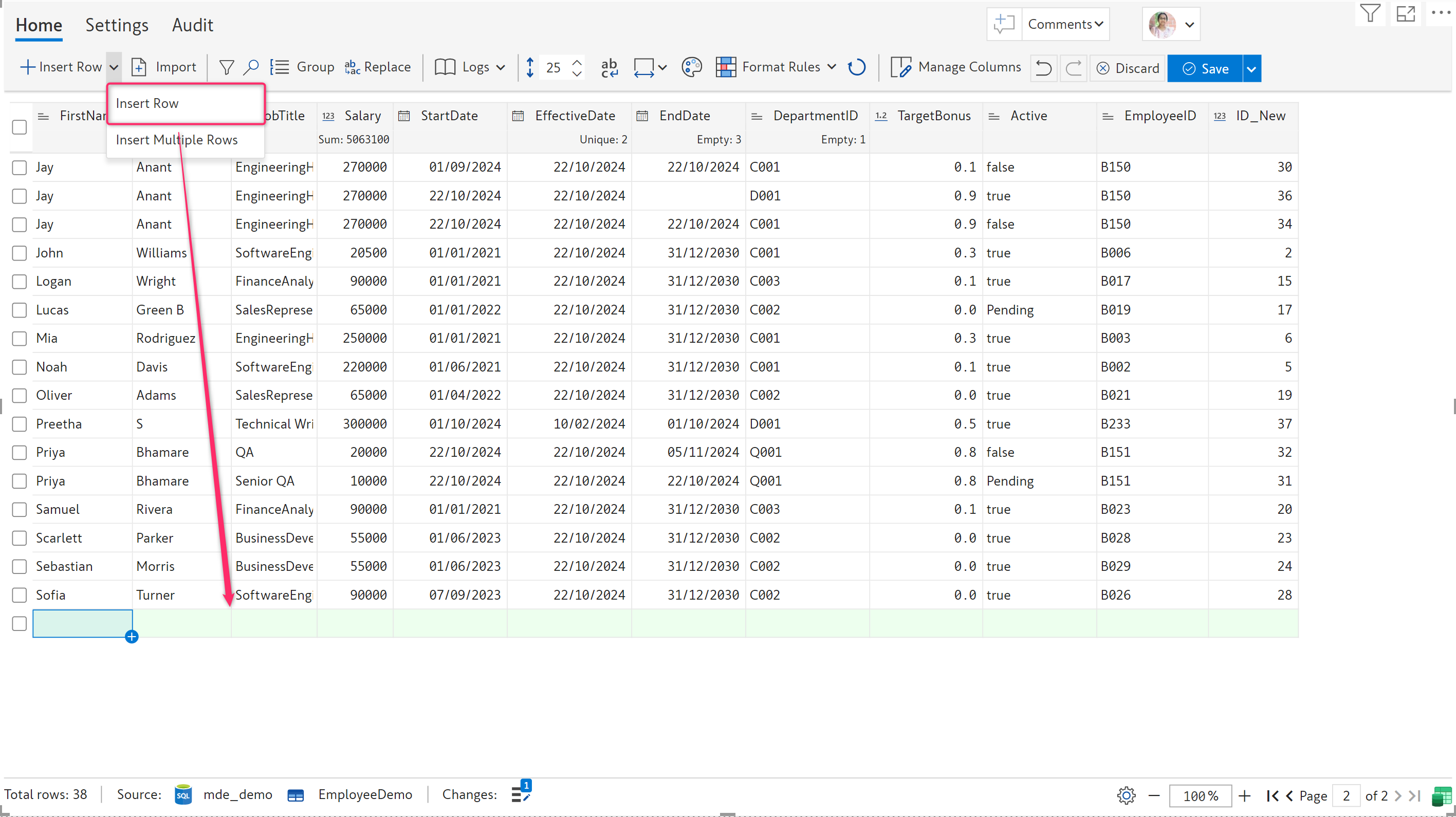Open the search magnifier tool
Viewport: 1456px width, 817px height.
(x=251, y=68)
